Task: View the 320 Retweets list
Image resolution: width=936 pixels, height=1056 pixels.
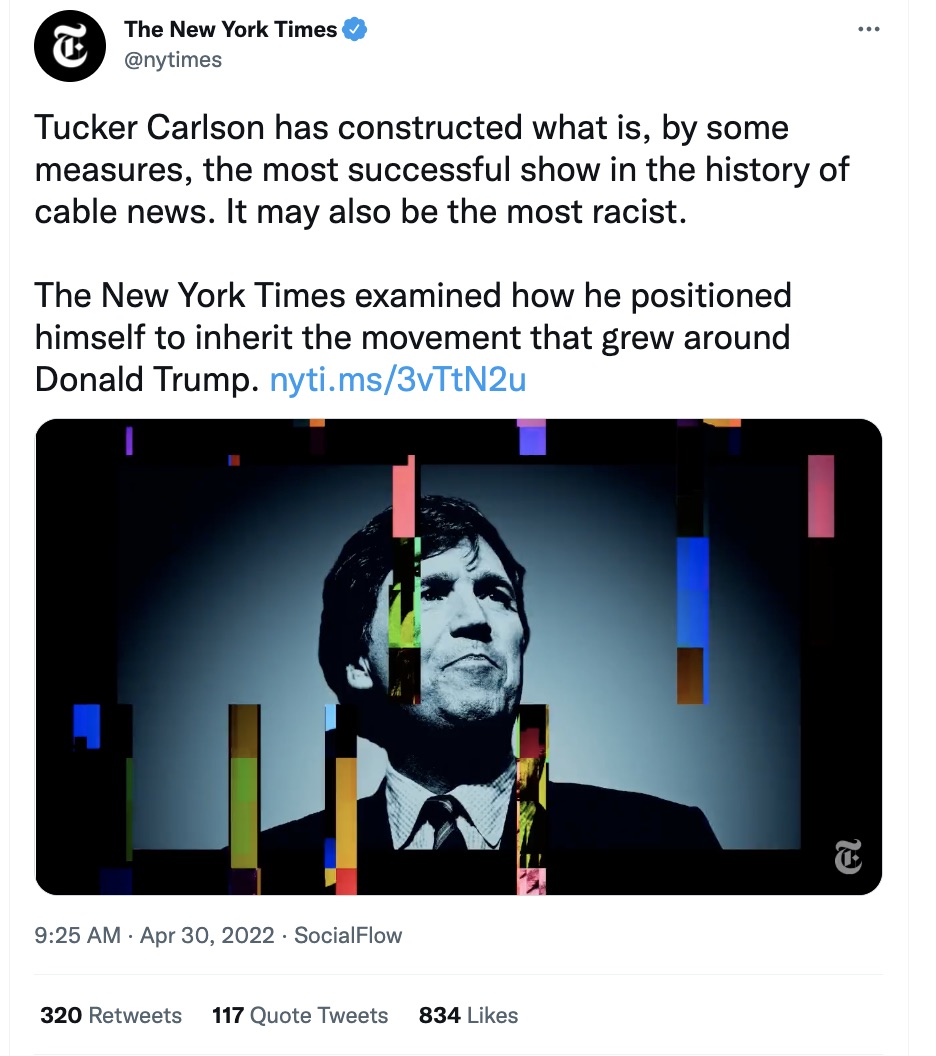Action: (x=111, y=1016)
